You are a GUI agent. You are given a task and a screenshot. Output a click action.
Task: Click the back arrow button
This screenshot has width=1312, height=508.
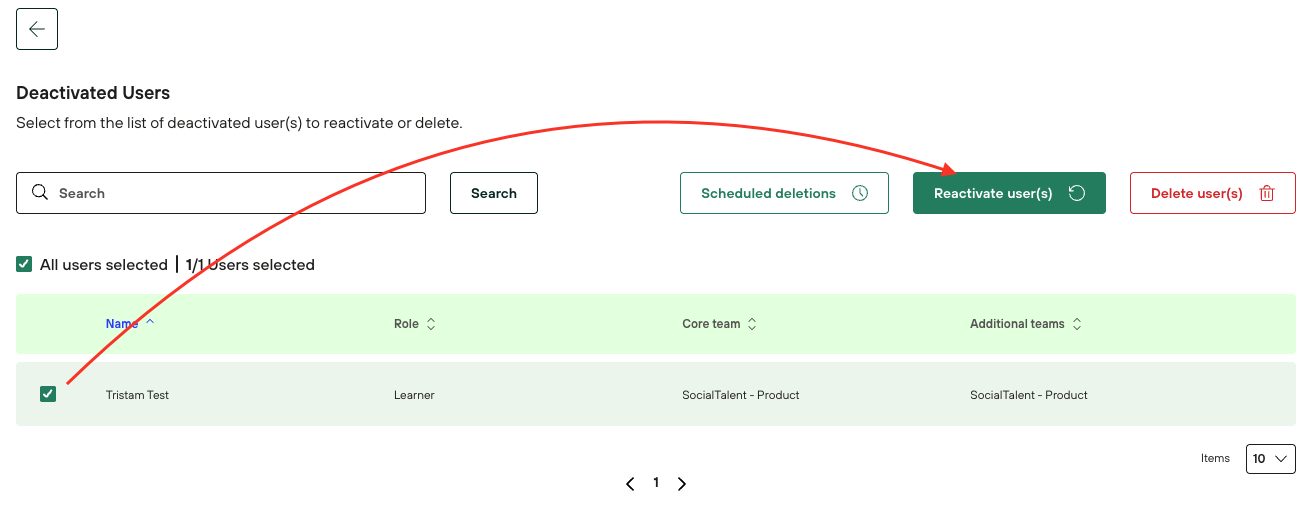pos(37,29)
